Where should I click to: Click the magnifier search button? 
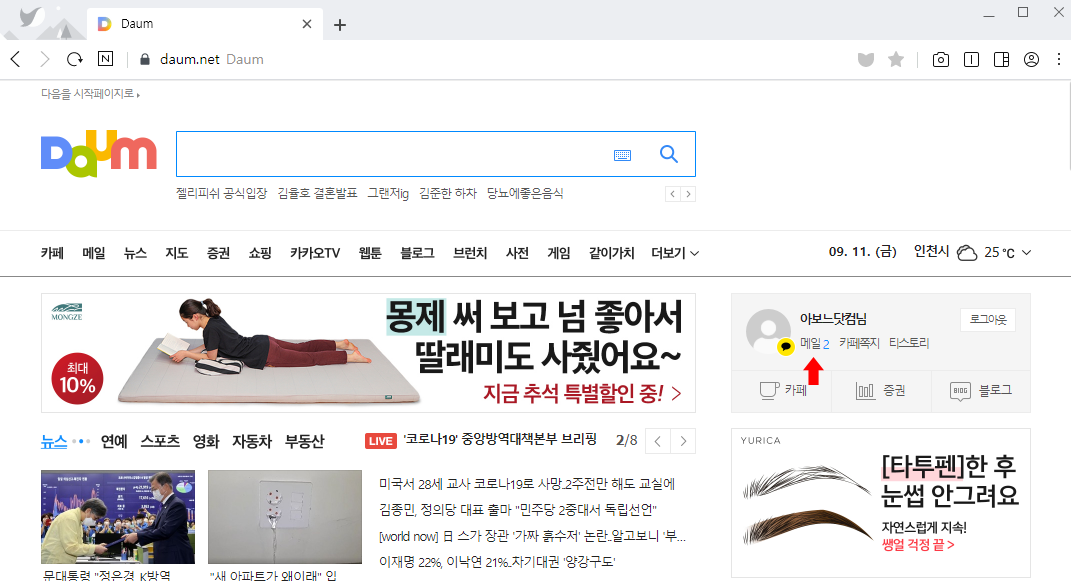point(669,154)
